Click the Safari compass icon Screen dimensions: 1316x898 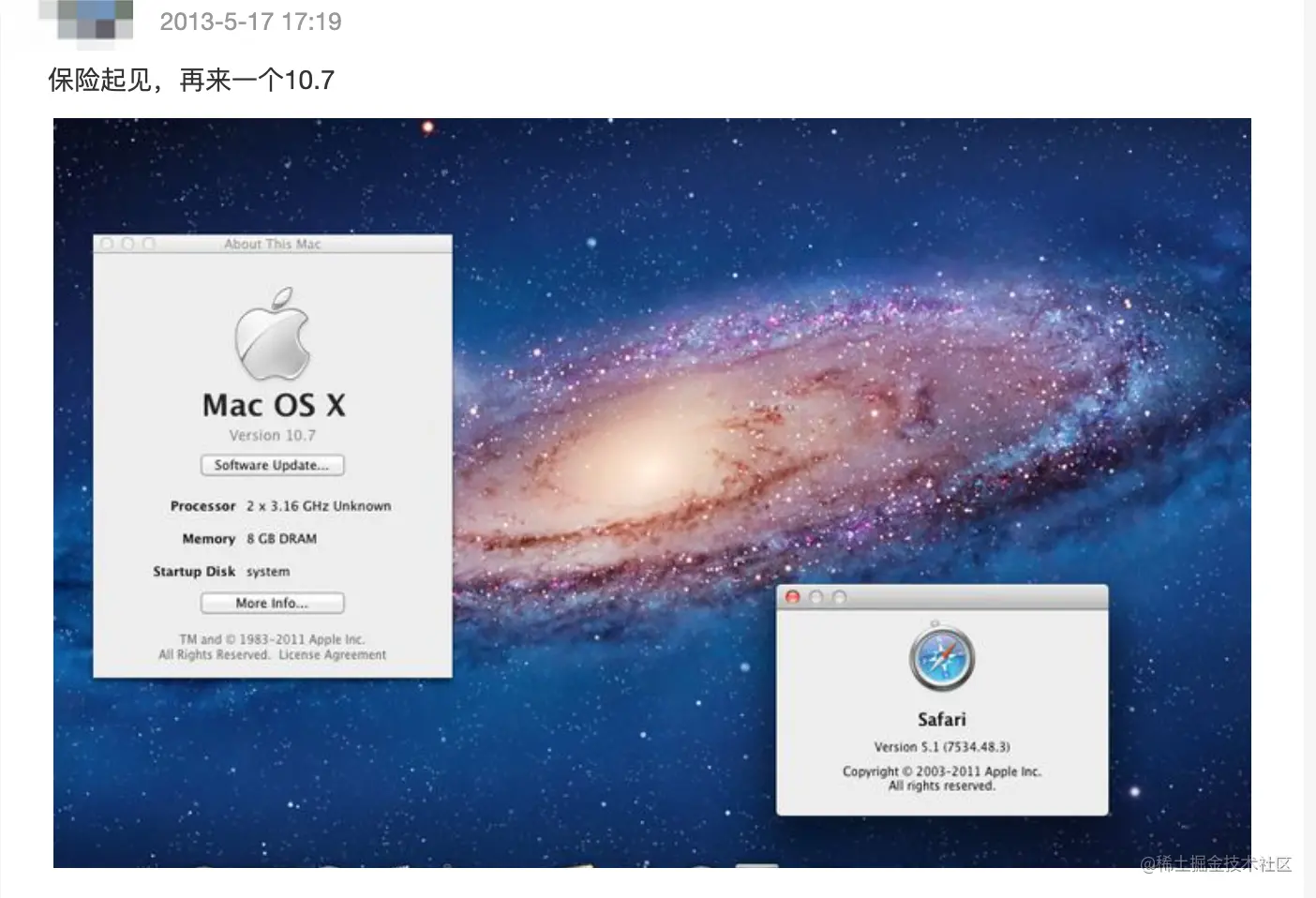pos(941,658)
